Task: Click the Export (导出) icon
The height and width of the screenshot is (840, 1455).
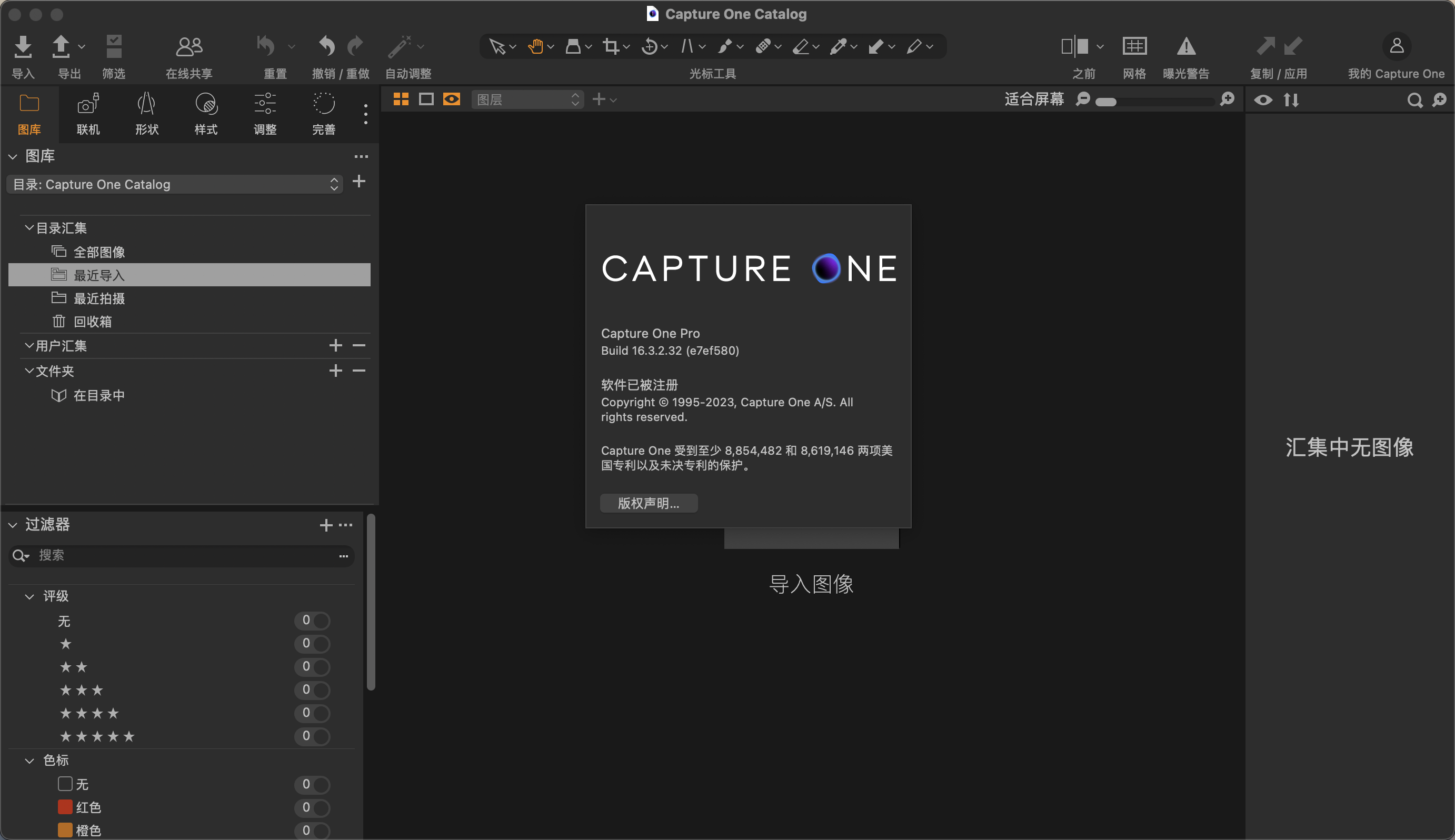Action: pyautogui.click(x=61, y=46)
